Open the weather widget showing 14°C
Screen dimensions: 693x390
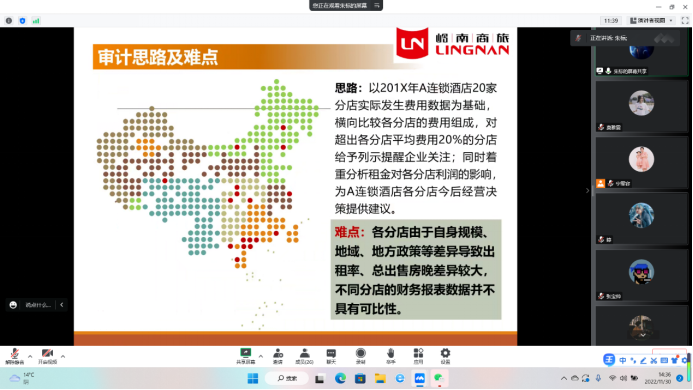click(22, 378)
